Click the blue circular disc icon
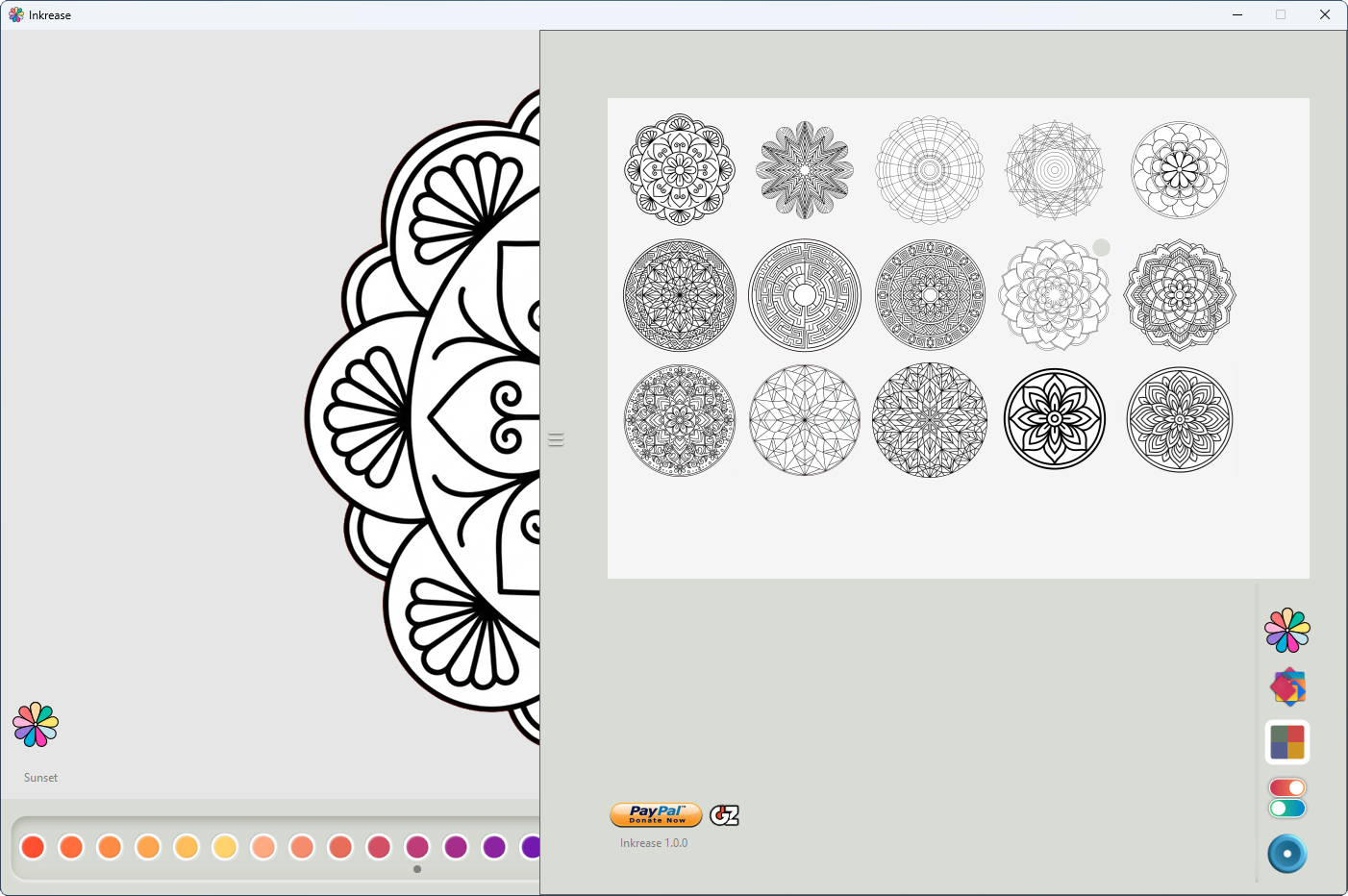Image resolution: width=1348 pixels, height=896 pixels. [1286, 854]
